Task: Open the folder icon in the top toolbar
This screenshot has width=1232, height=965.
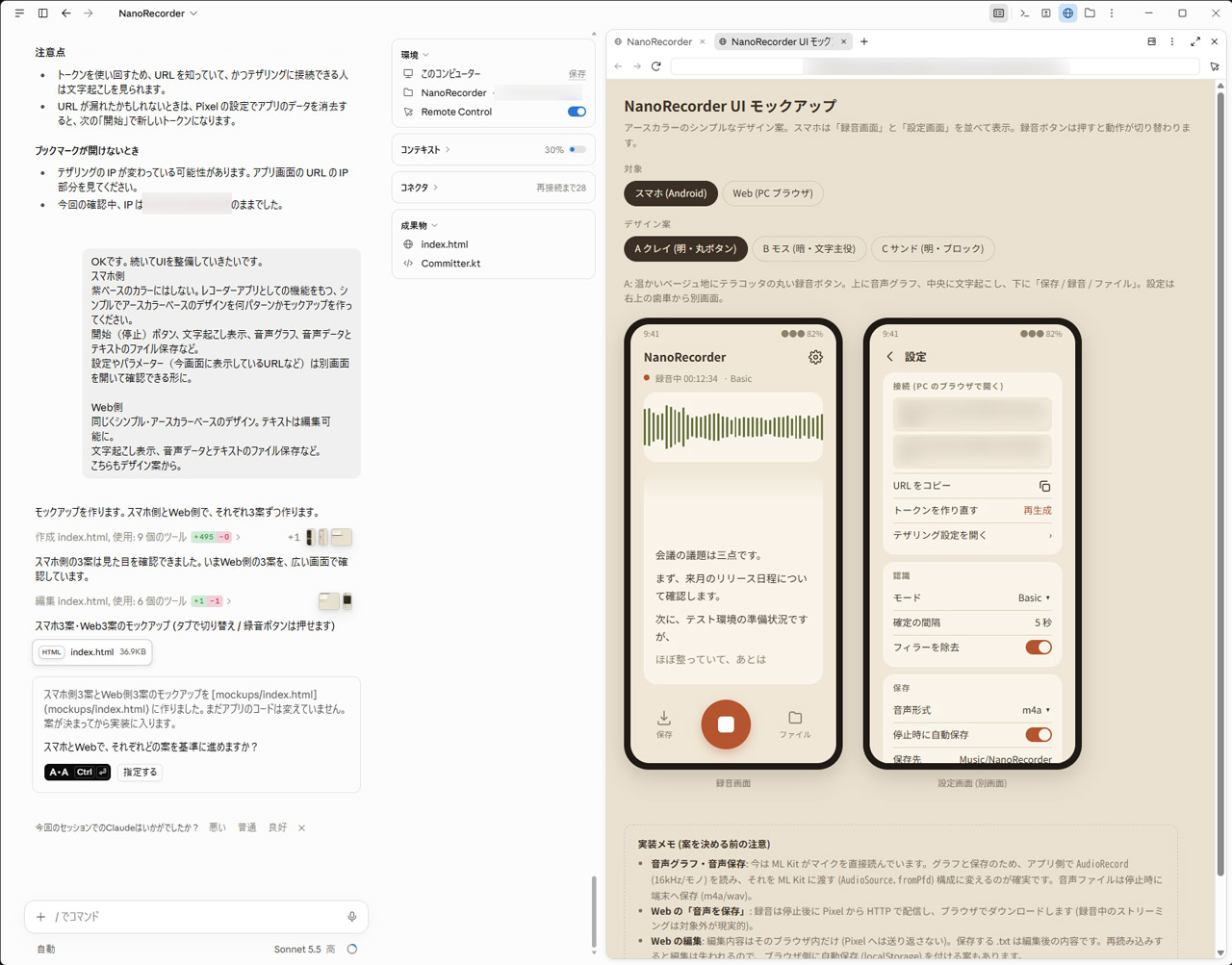Action: pyautogui.click(x=1090, y=13)
